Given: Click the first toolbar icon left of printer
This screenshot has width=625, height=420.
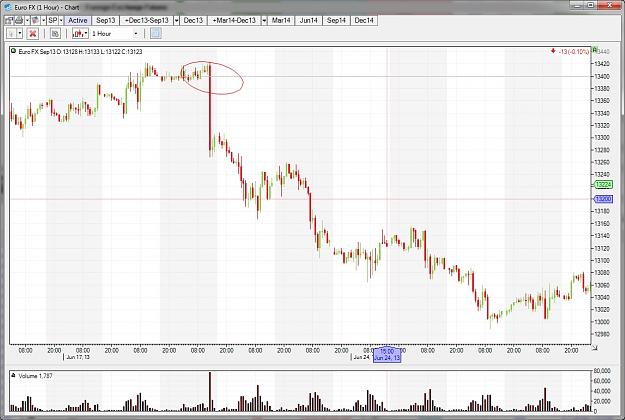Looking at the screenshot, I should point(9,20).
